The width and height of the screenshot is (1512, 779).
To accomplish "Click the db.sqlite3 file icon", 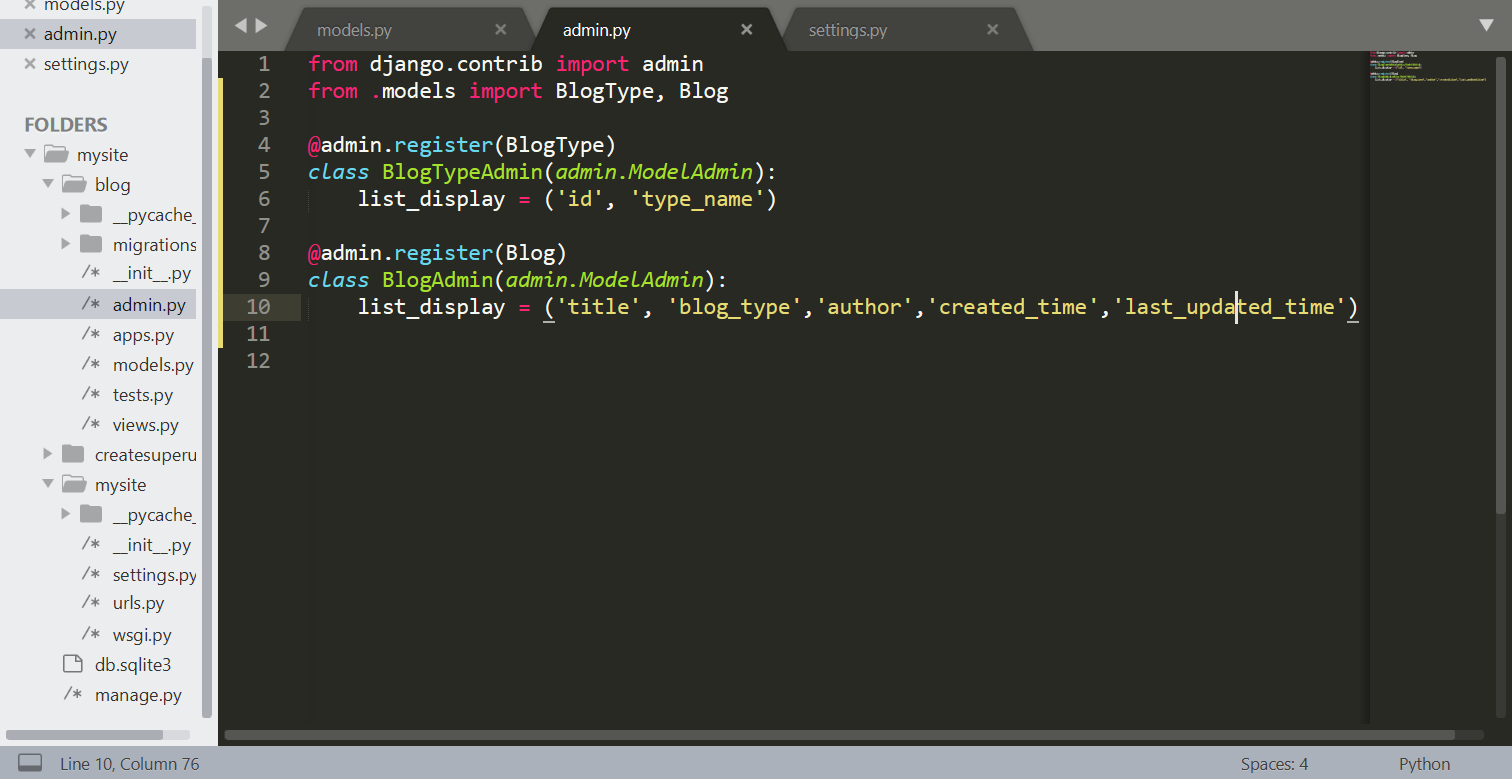I will coord(72,664).
